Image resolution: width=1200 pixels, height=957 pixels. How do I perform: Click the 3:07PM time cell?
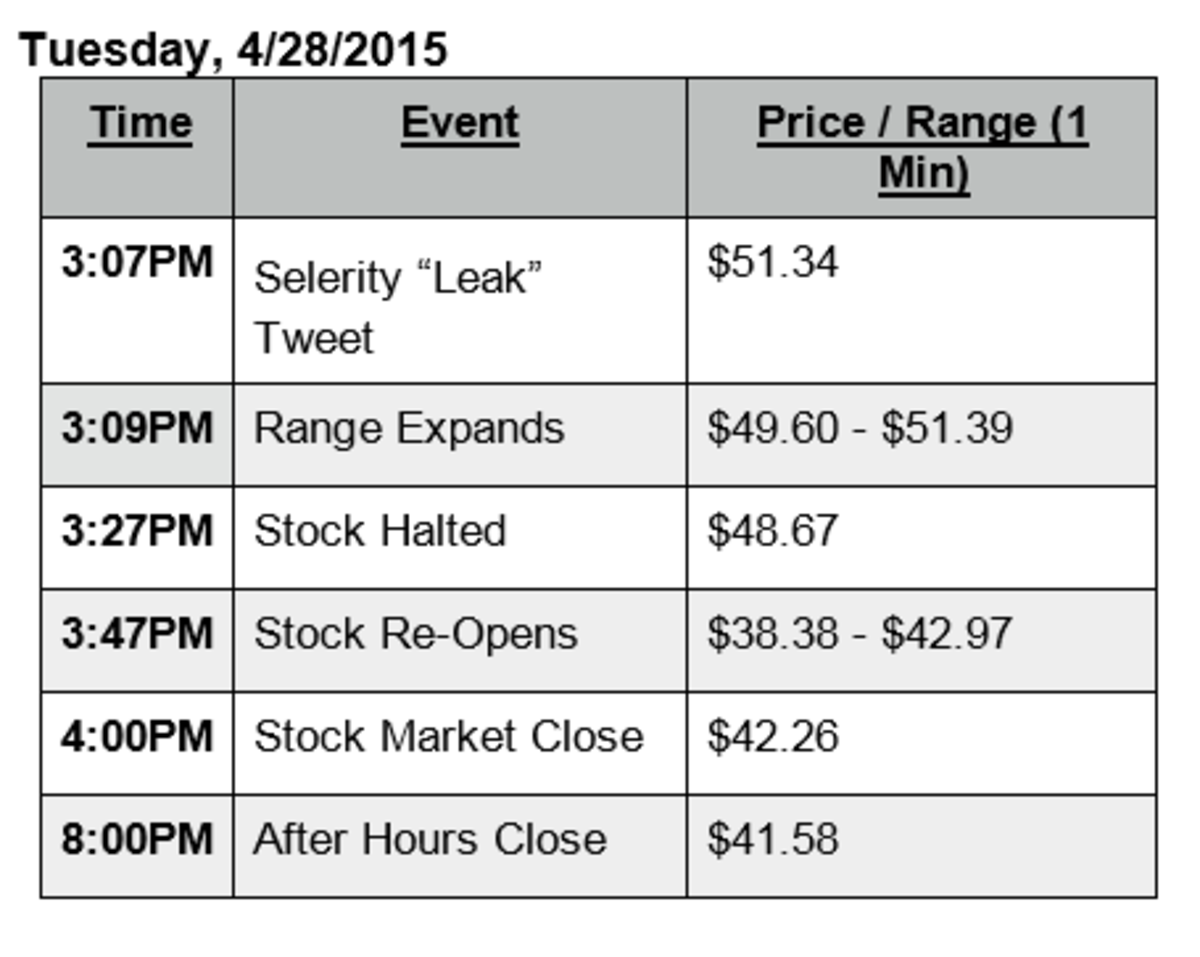(x=137, y=264)
